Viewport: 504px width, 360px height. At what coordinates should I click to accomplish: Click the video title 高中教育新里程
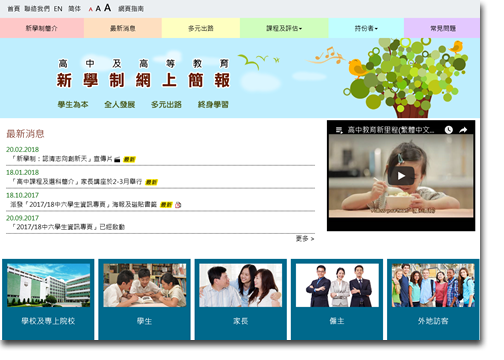(x=391, y=130)
